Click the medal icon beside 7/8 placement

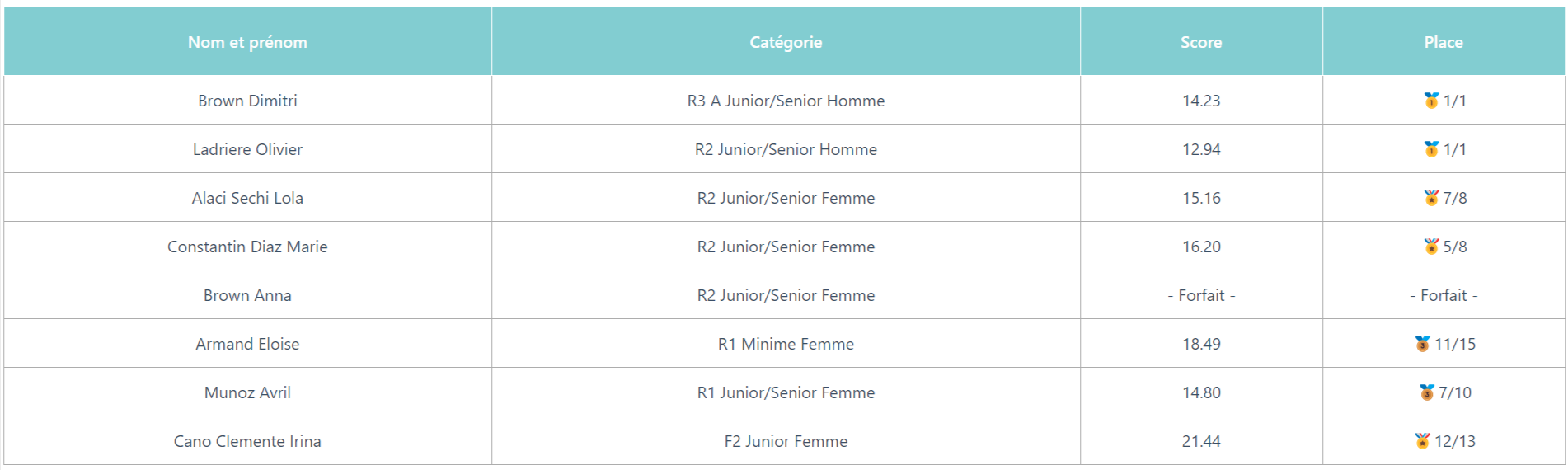point(1431,198)
